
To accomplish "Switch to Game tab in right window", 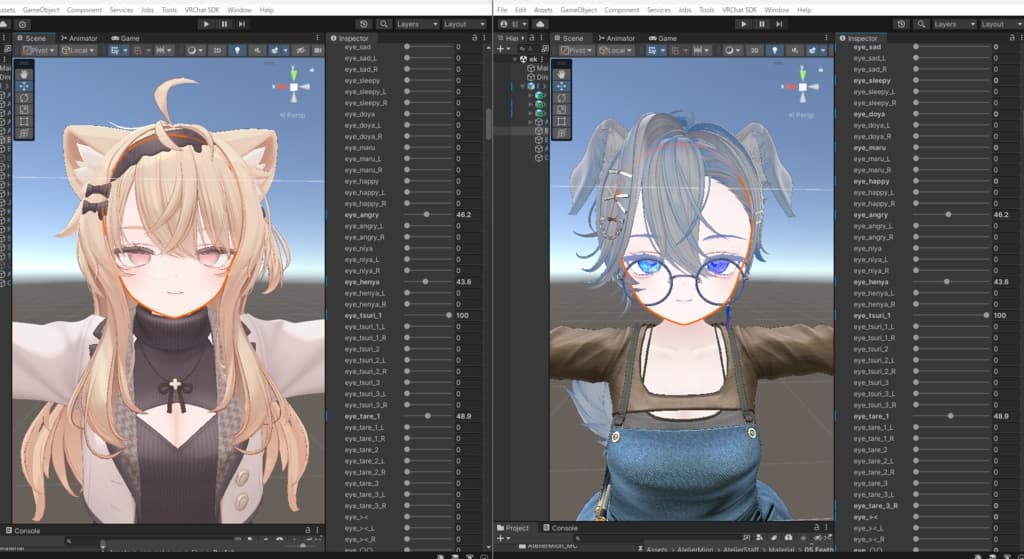I will point(663,38).
